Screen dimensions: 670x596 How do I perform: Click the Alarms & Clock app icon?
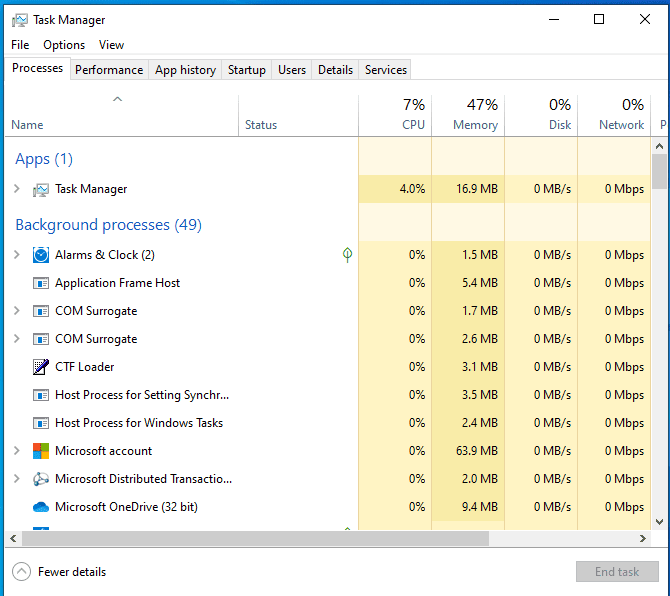tap(41, 255)
